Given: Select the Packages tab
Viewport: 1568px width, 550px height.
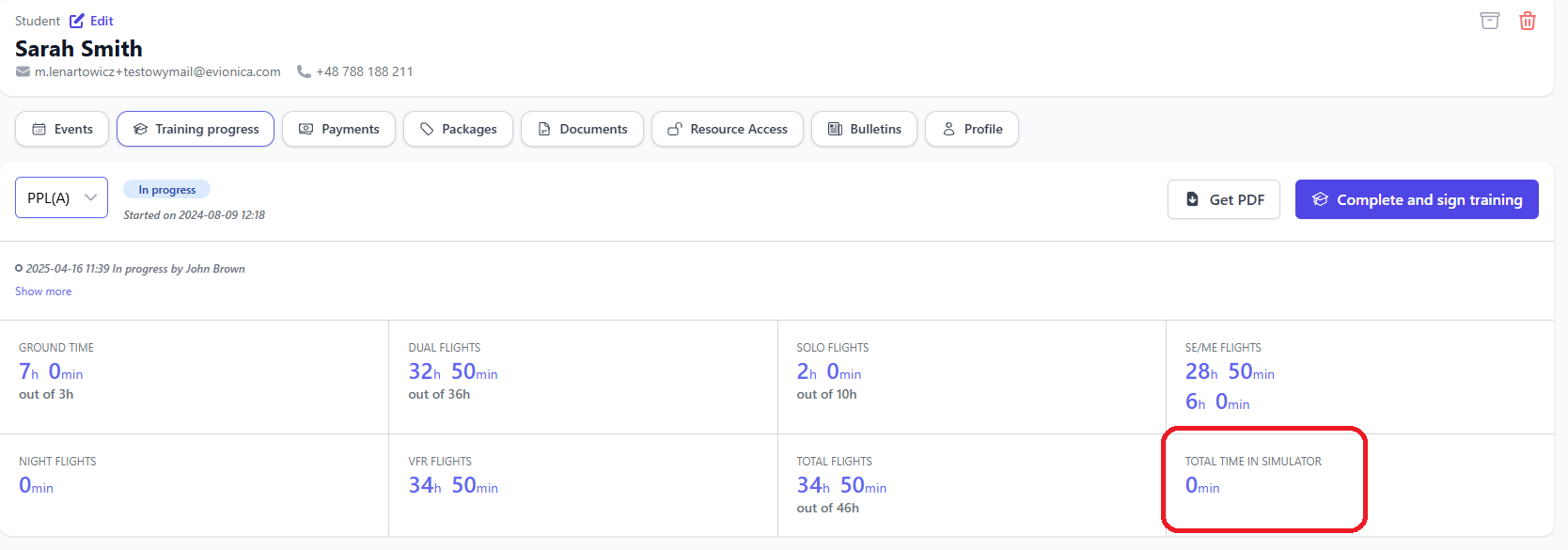Looking at the screenshot, I should pos(458,129).
